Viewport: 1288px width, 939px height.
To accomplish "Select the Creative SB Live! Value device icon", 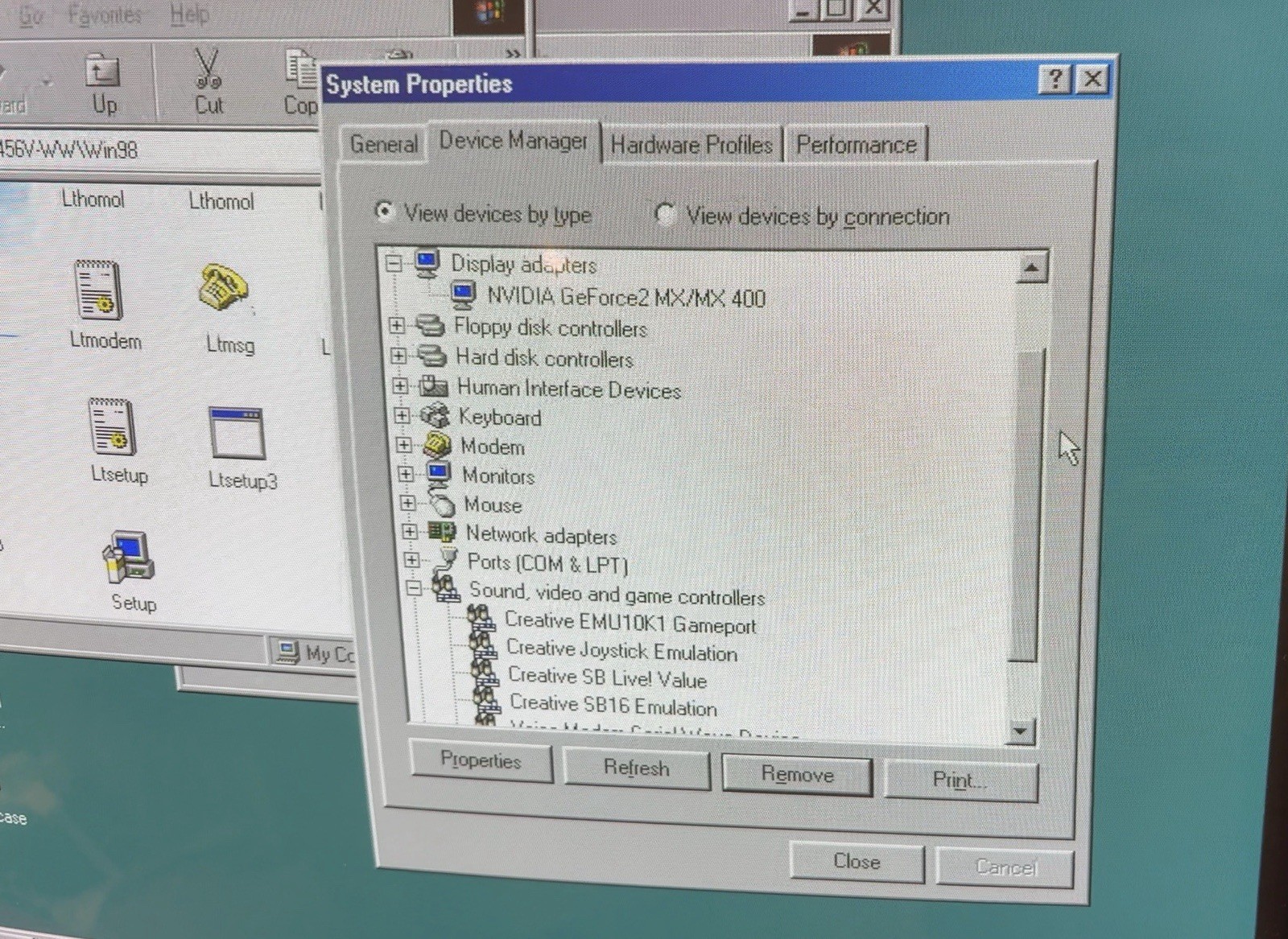I will pyautogui.click(x=485, y=673).
